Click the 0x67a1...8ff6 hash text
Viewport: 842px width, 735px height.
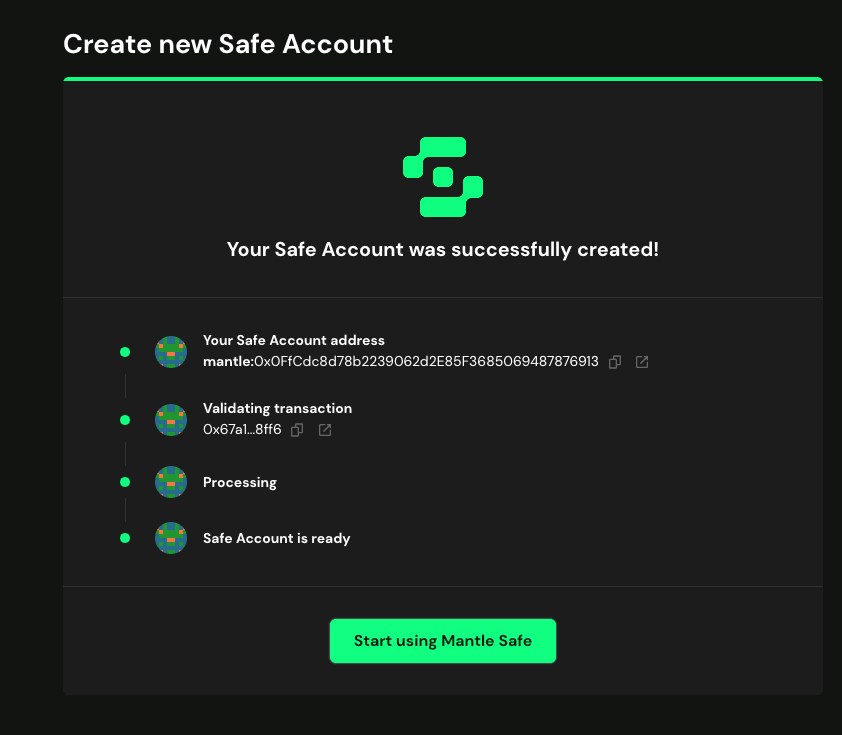pos(242,430)
